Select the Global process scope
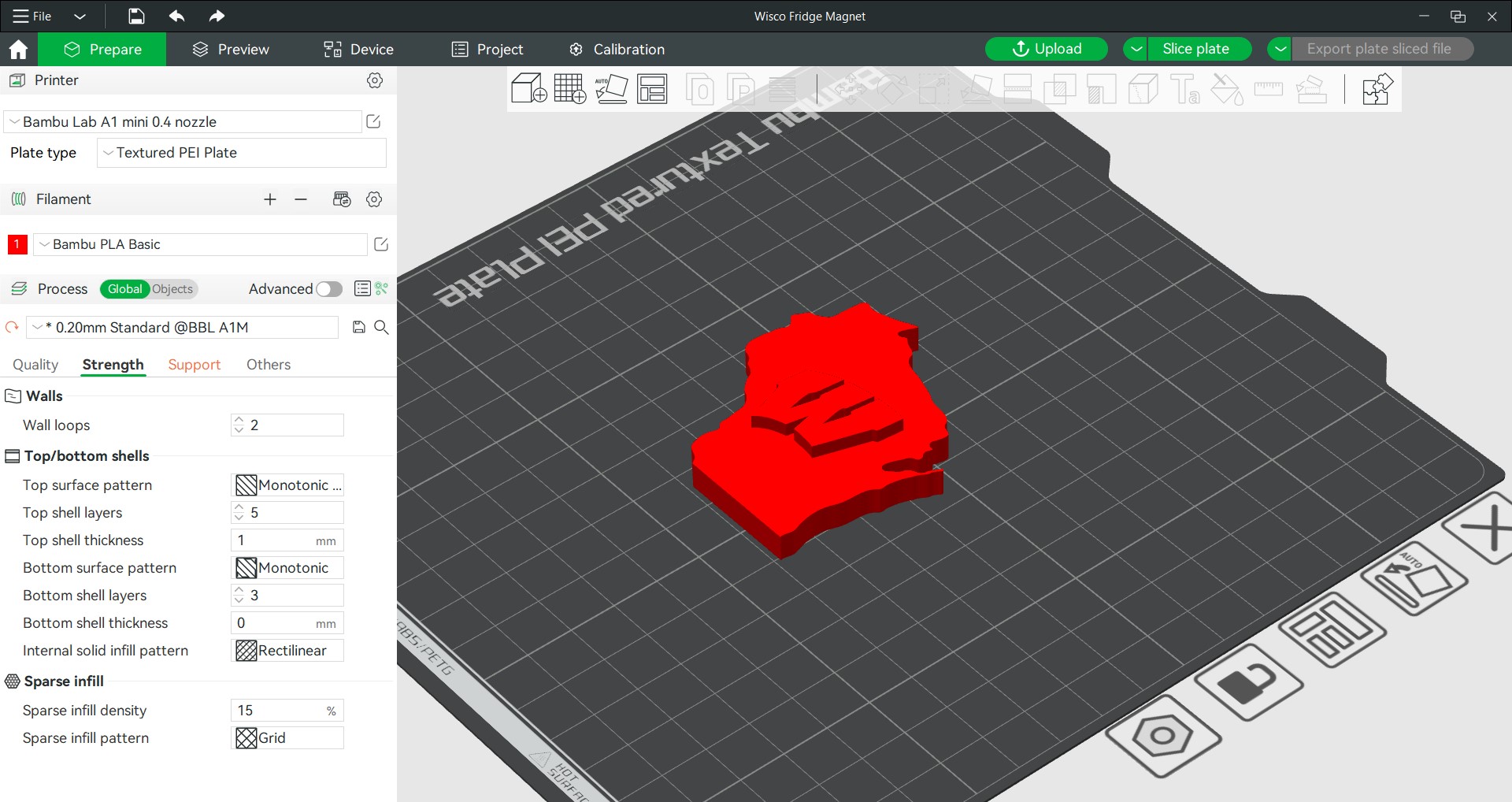1512x802 pixels. point(124,289)
